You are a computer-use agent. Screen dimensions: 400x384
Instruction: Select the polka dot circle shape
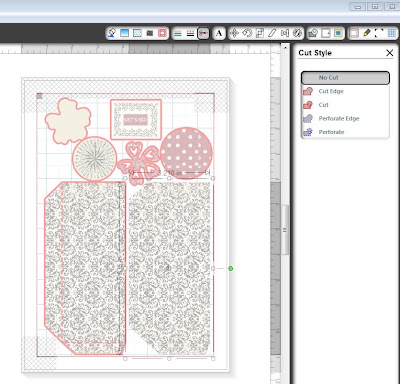(x=186, y=153)
